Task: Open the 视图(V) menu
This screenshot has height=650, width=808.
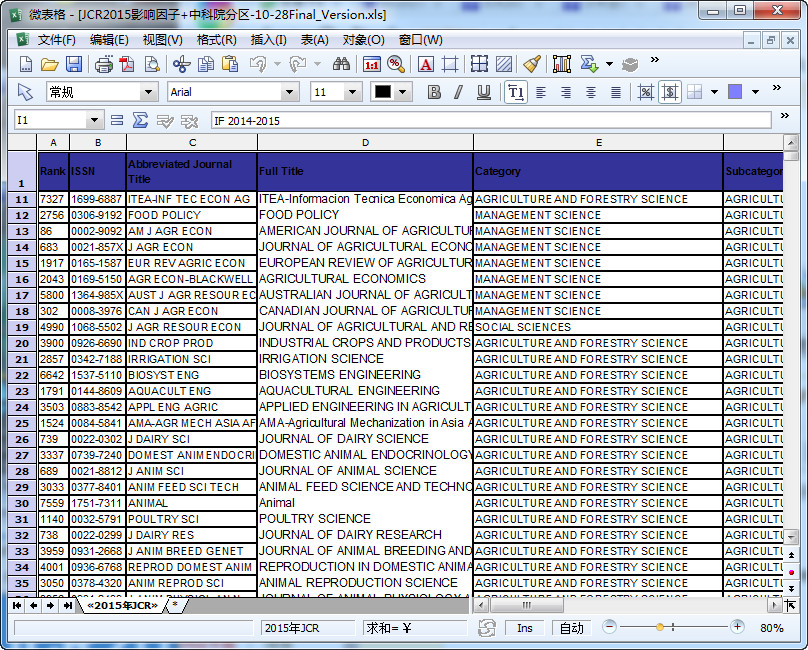Action: click(162, 40)
